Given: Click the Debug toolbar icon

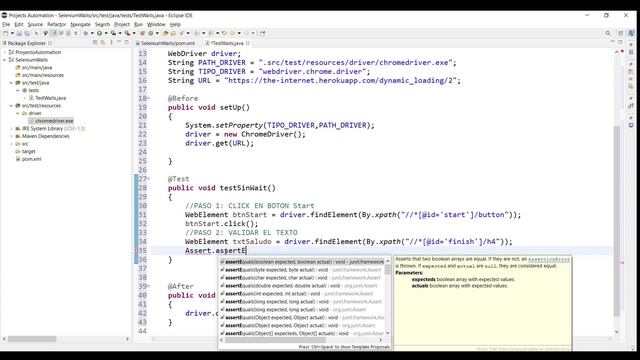Looking at the screenshot, I should pyautogui.click(x=85, y=33).
